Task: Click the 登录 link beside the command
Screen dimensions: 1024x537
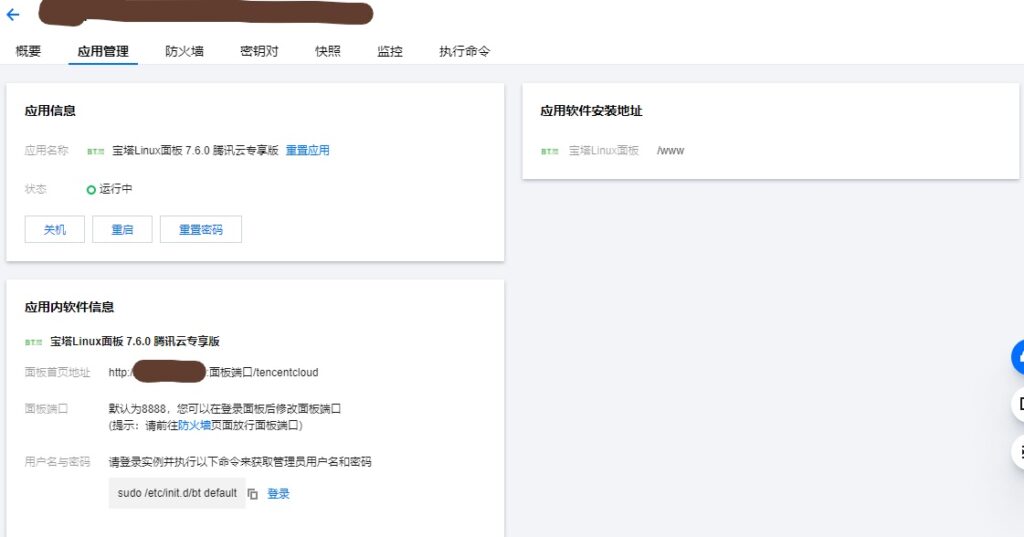Action: point(278,494)
